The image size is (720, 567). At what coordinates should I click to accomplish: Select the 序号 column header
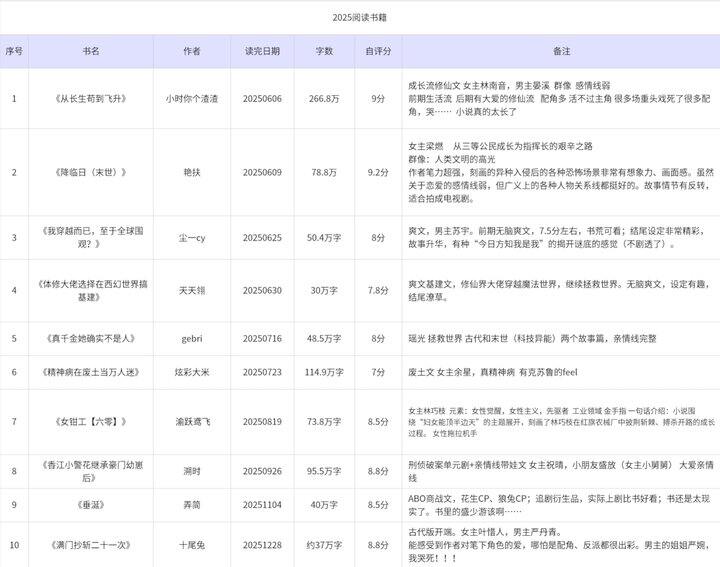14,51
